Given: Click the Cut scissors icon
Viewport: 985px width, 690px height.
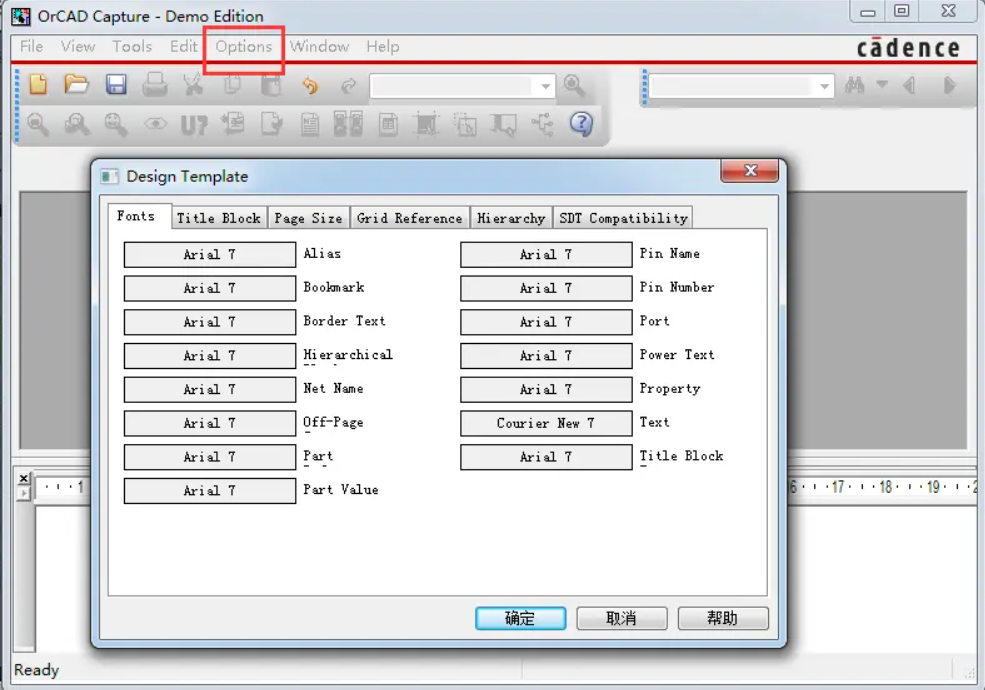Looking at the screenshot, I should [193, 84].
